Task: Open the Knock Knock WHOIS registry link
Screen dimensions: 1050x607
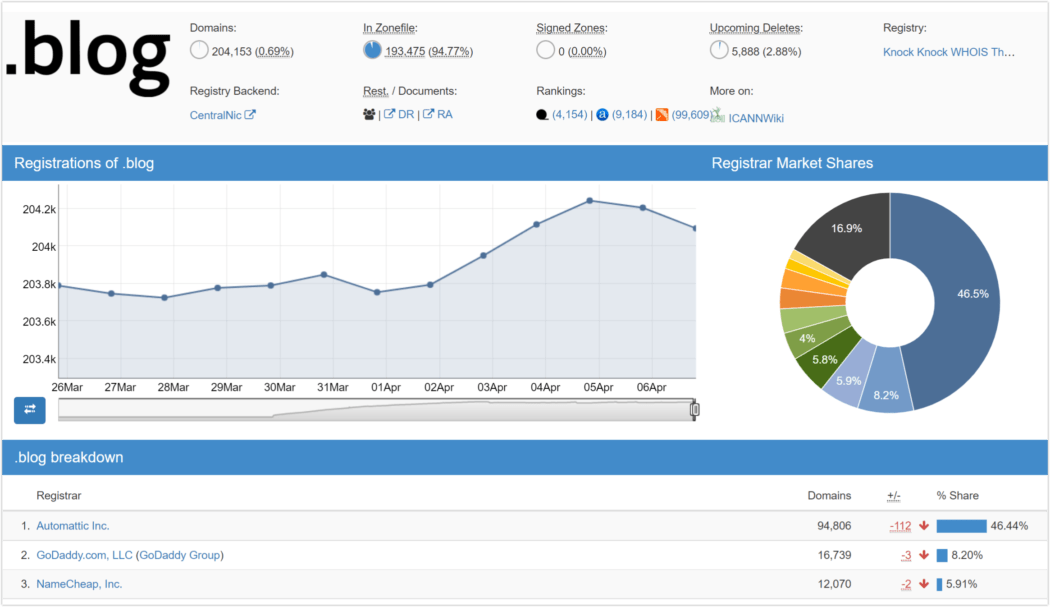Action: coord(949,52)
